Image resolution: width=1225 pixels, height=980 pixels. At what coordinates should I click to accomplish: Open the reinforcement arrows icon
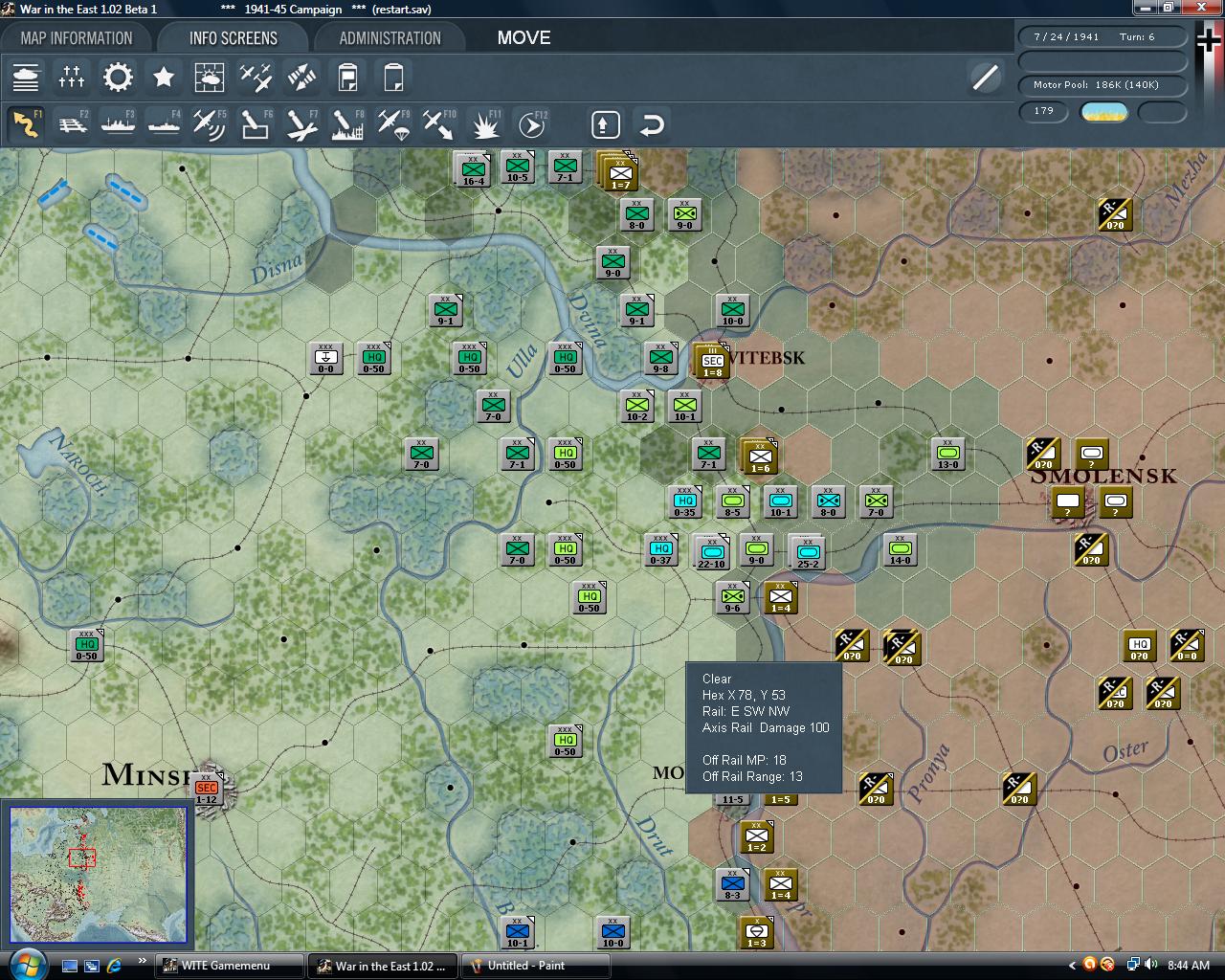301,77
